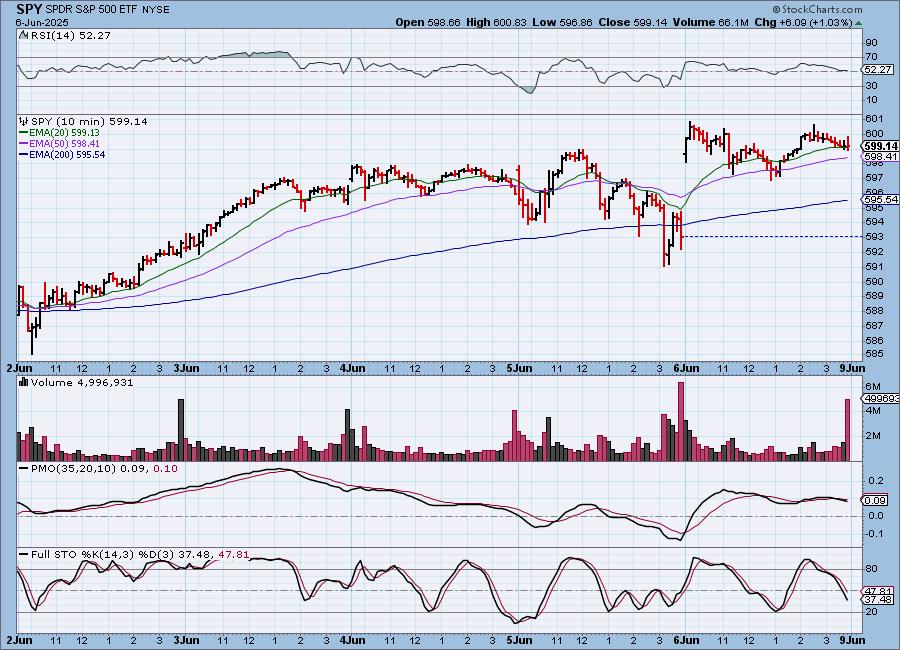Click the 37.48 stochastic %K axis tag

pos(878,599)
